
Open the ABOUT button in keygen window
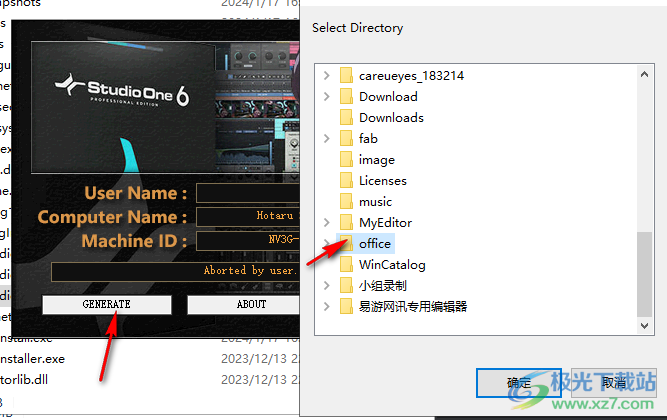[x=244, y=305]
